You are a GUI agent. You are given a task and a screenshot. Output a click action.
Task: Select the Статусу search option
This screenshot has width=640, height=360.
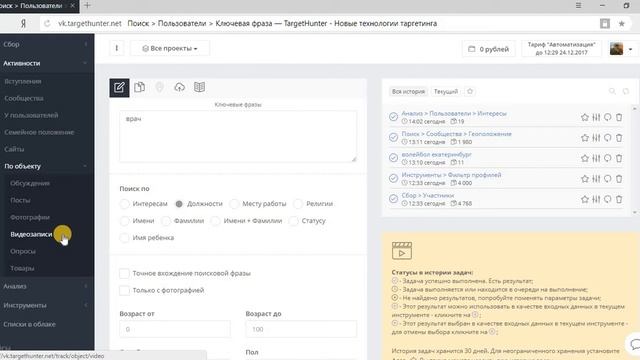point(293,221)
